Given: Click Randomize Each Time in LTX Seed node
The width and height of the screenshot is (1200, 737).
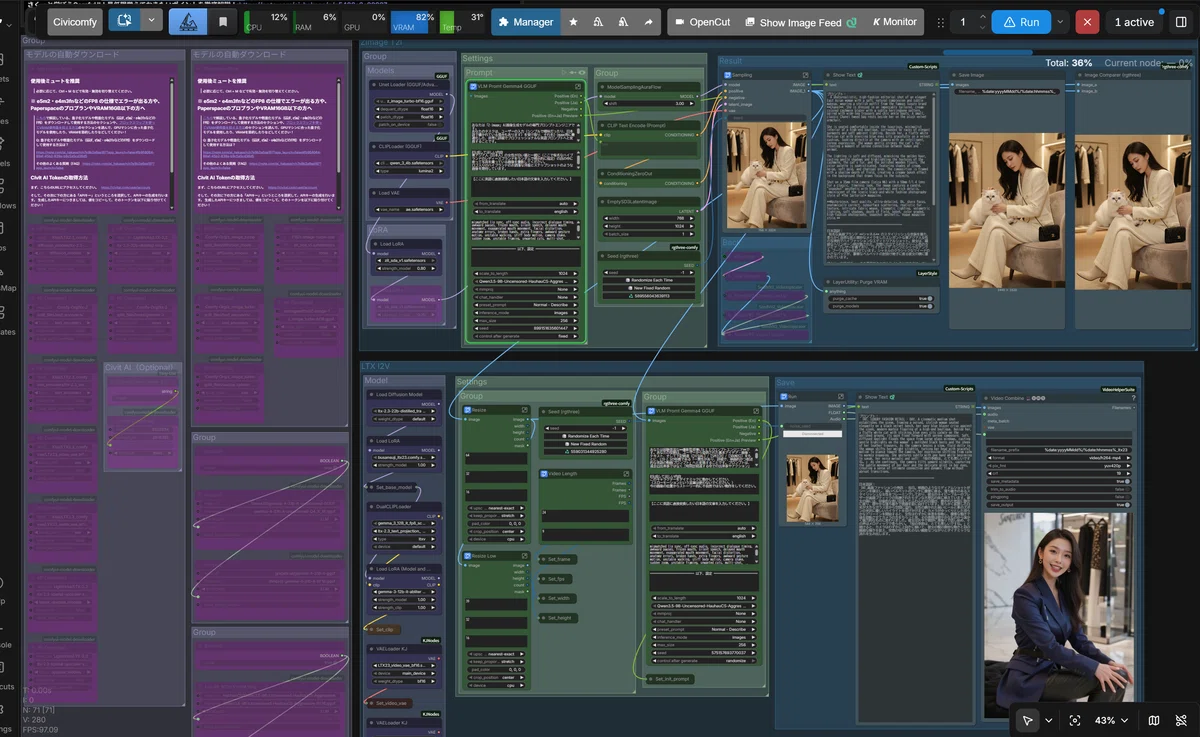Looking at the screenshot, I should (x=585, y=437).
